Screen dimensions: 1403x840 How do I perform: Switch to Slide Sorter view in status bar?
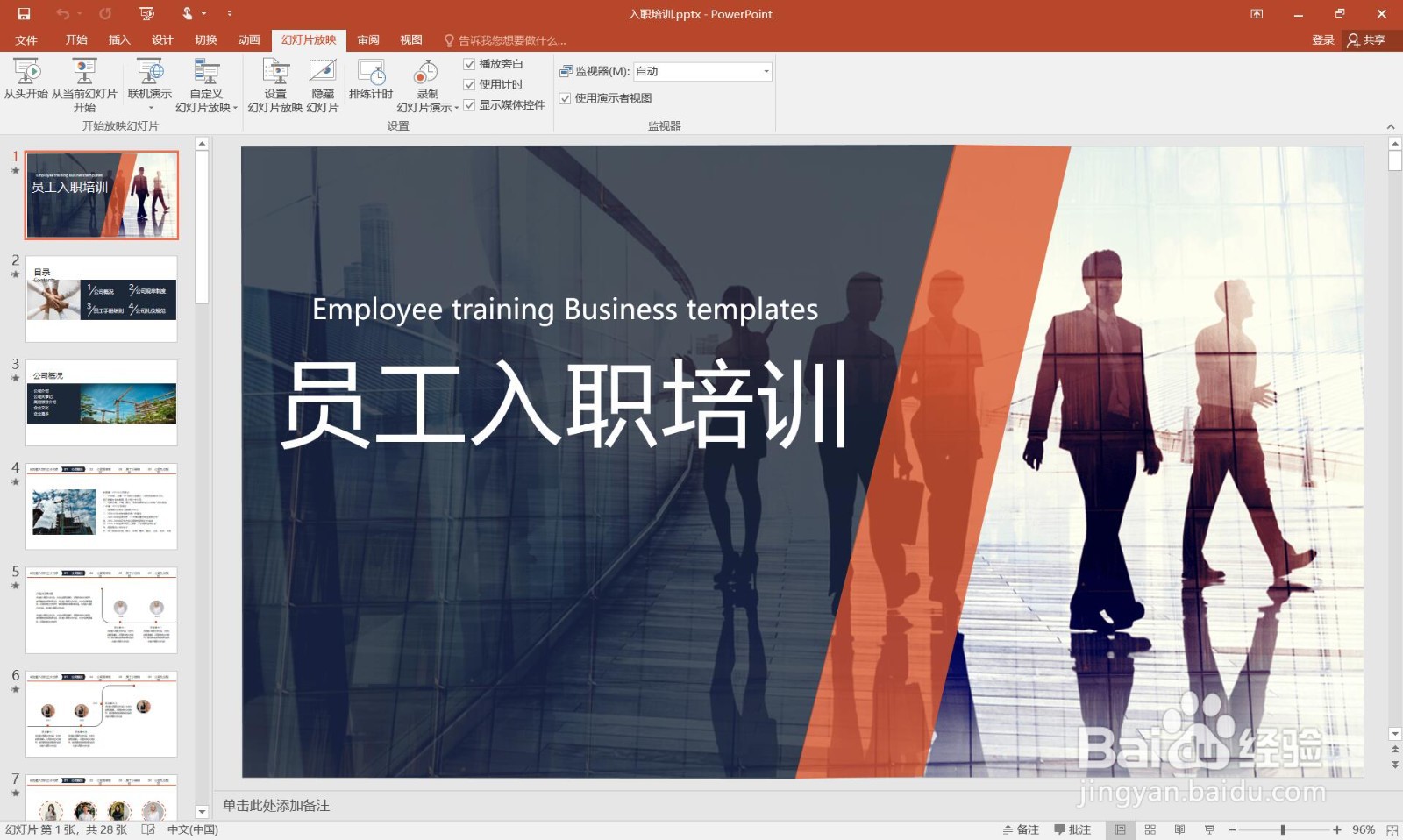[x=1150, y=829]
